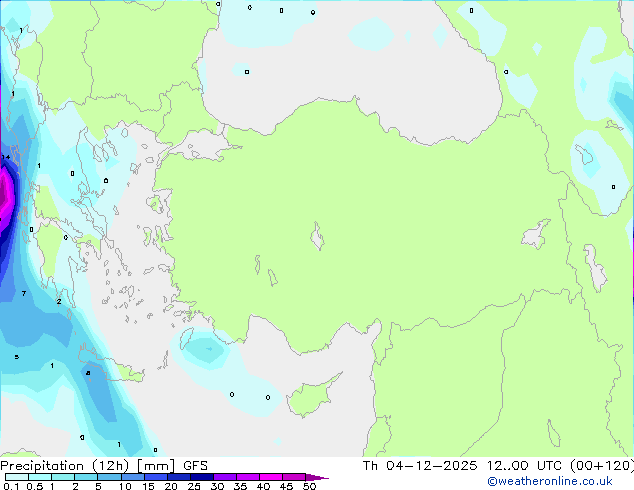Click the magenta heavy-precipitation area on the map's west edge

coord(6,198)
